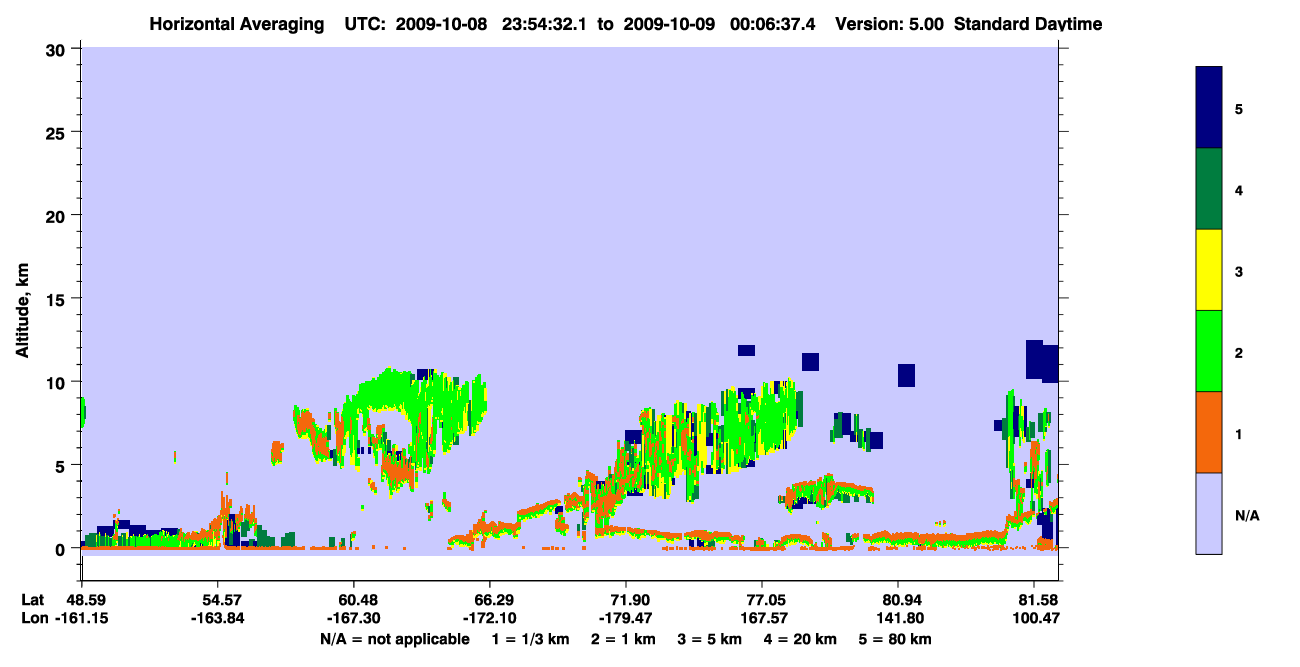Click the '3 = 5 km' legend text
Viewport: 1300px width, 667px height.
[709, 639]
